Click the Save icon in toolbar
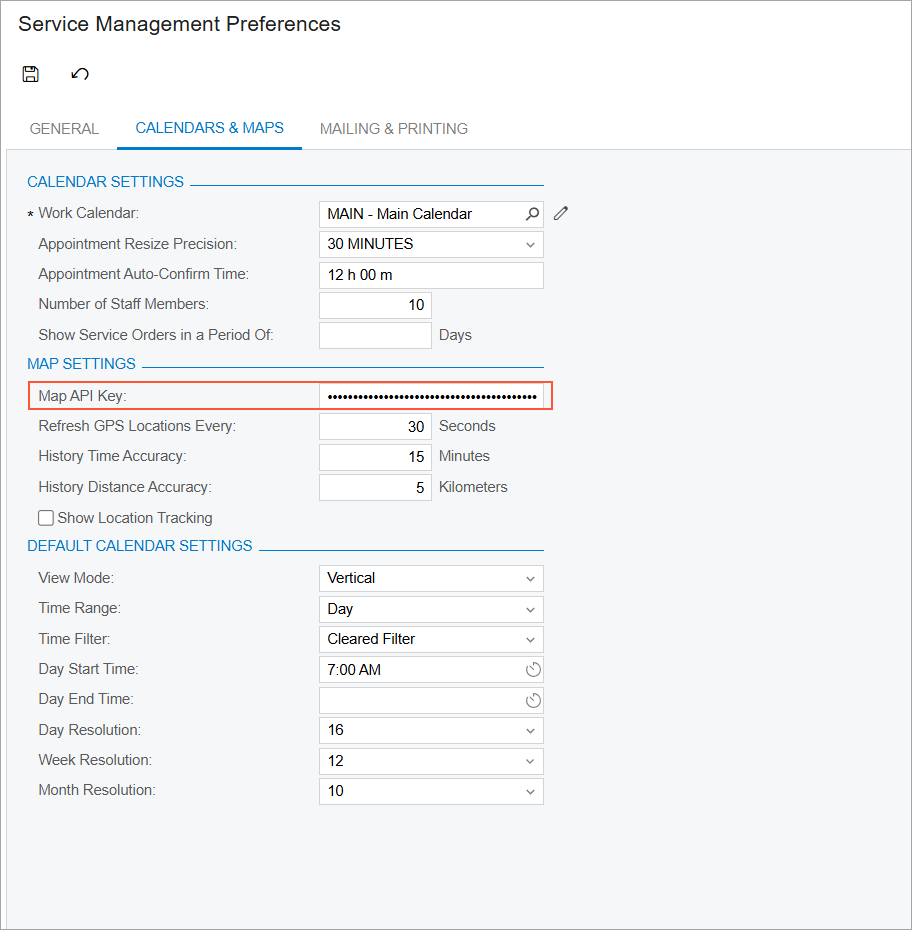The width and height of the screenshot is (912, 930). [31, 73]
